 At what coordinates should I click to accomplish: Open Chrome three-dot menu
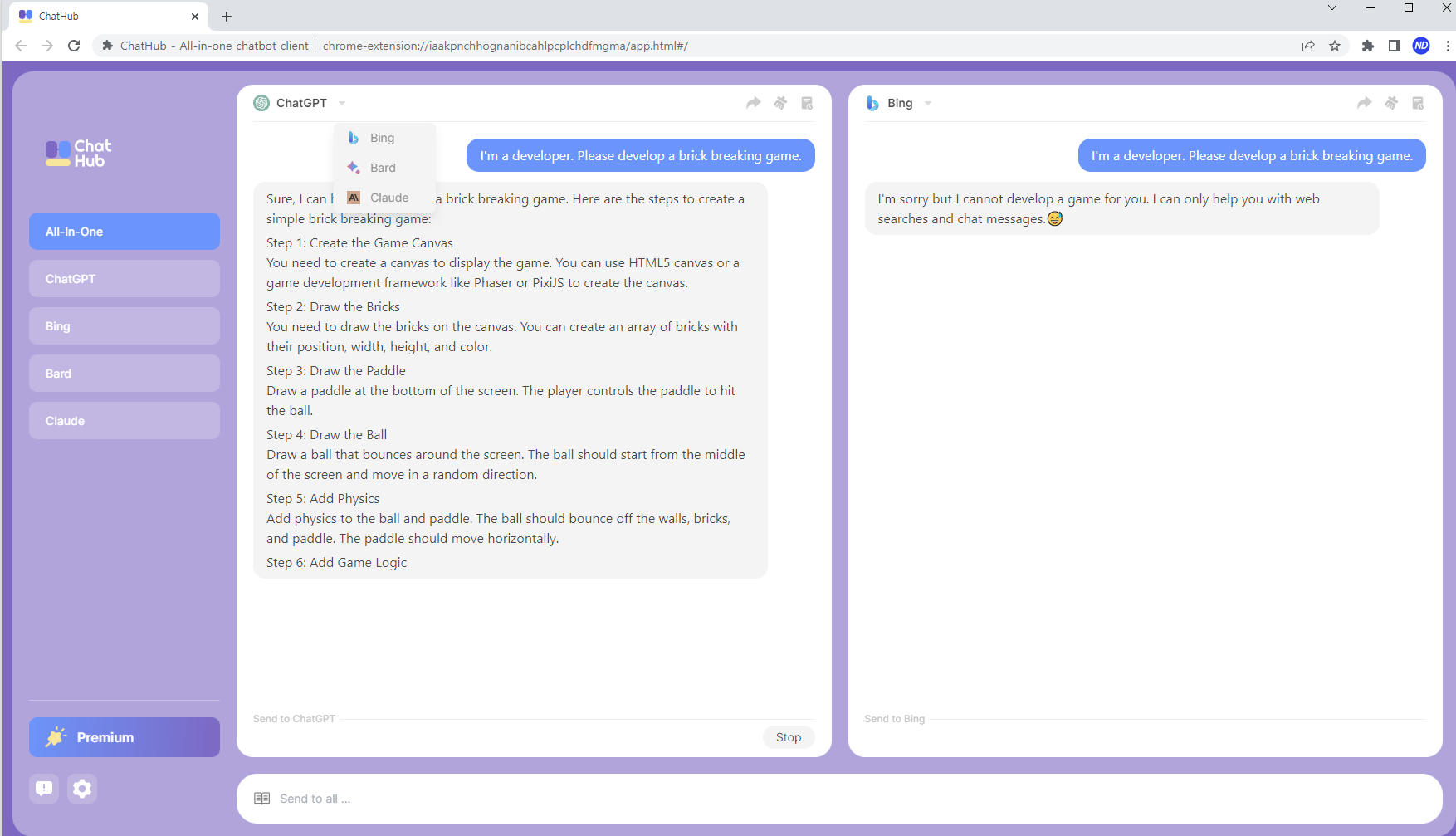pos(1448,46)
